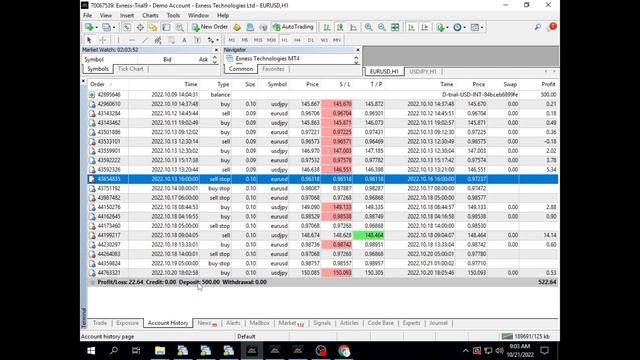The width and height of the screenshot is (640, 360).
Task: Switch timeframe to H4
Action: coord(297,40)
